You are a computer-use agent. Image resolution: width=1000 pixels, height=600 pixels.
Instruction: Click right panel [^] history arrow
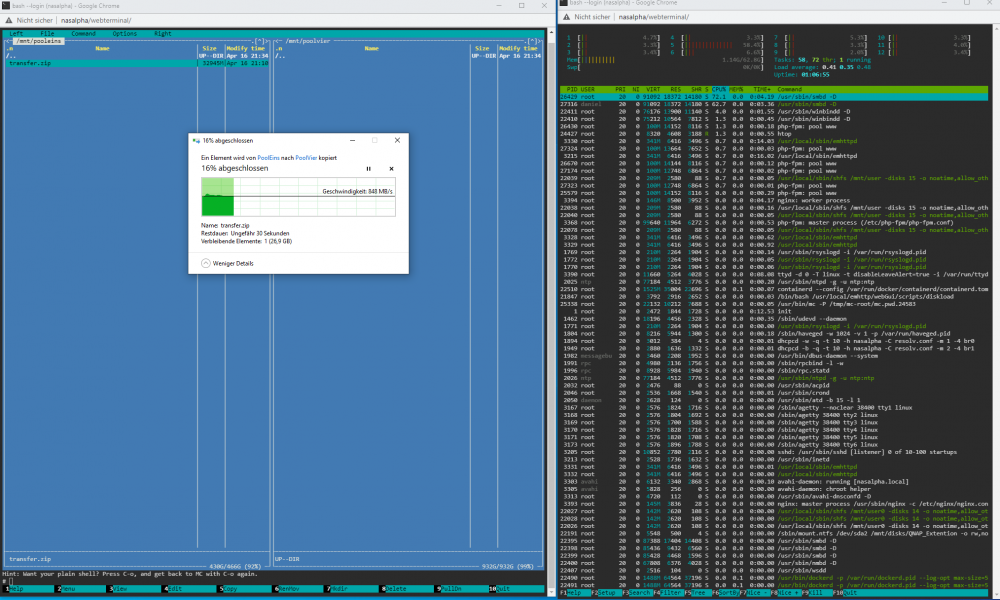tap(533, 41)
